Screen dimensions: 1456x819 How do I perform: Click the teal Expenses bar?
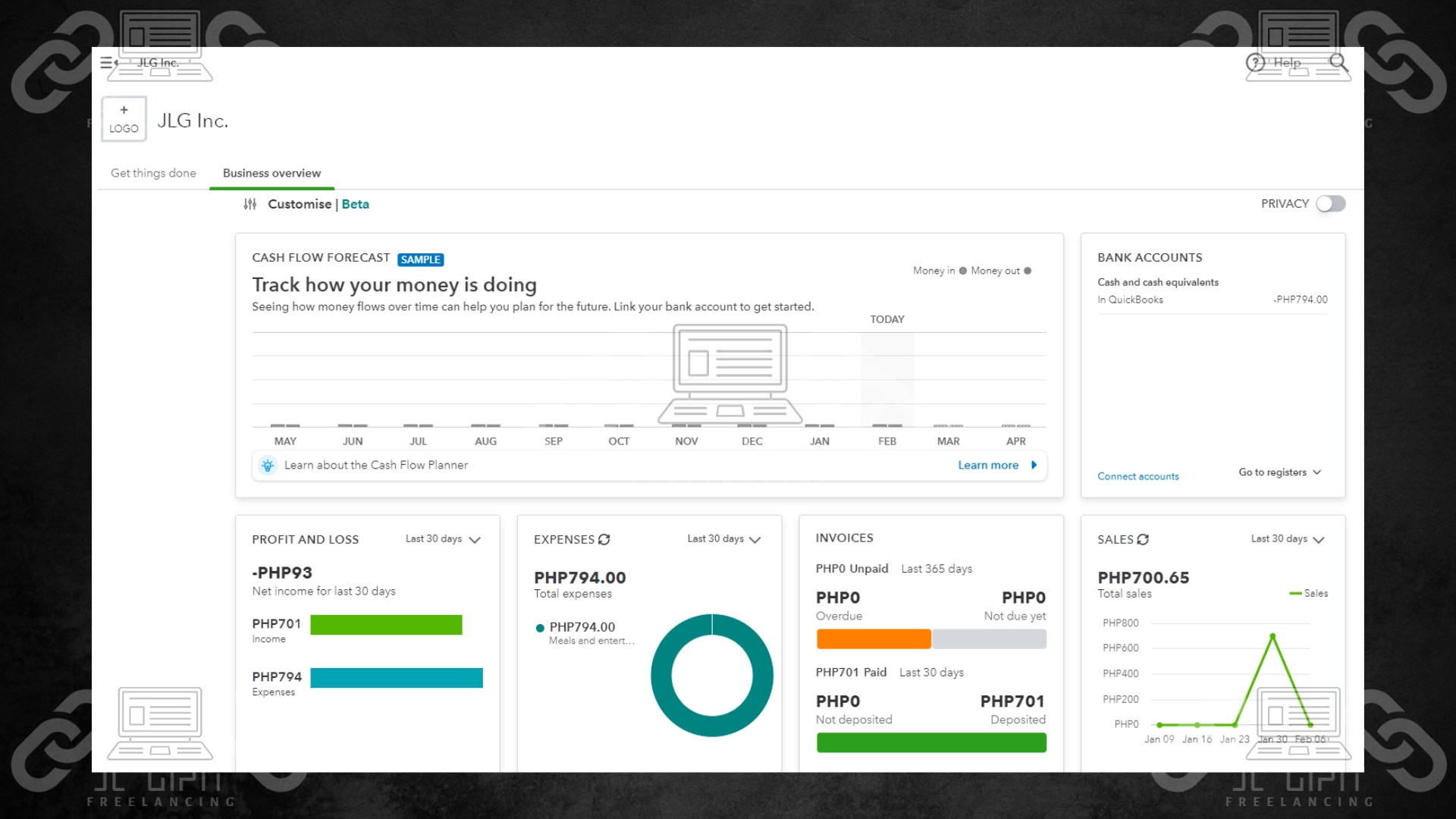click(x=397, y=678)
